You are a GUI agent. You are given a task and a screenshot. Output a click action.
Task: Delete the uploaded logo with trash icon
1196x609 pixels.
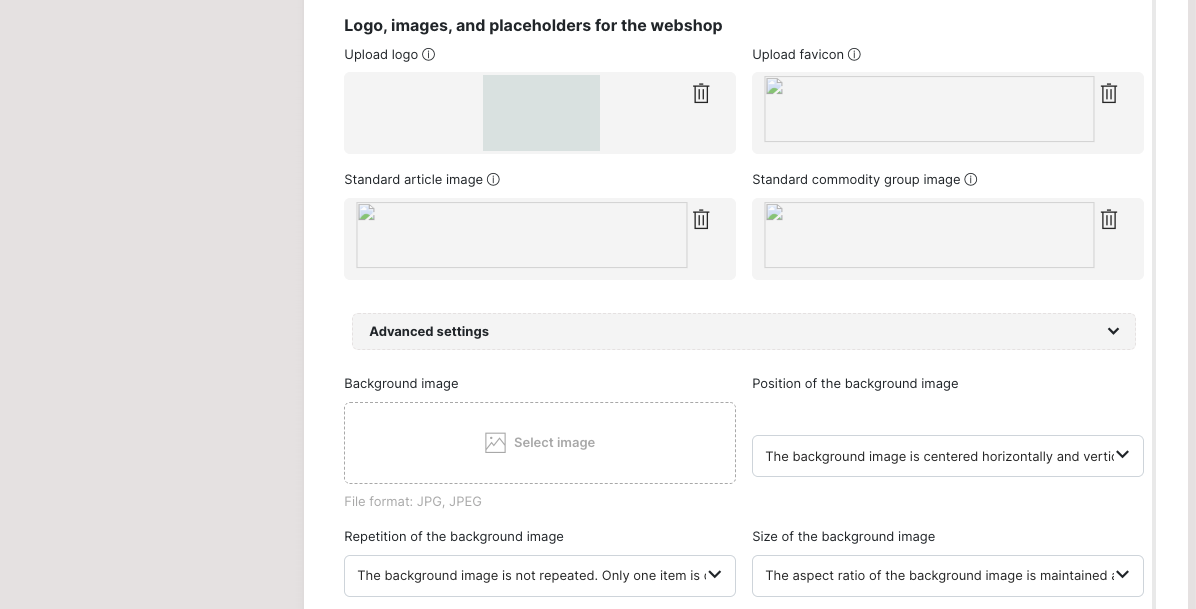[x=701, y=93]
